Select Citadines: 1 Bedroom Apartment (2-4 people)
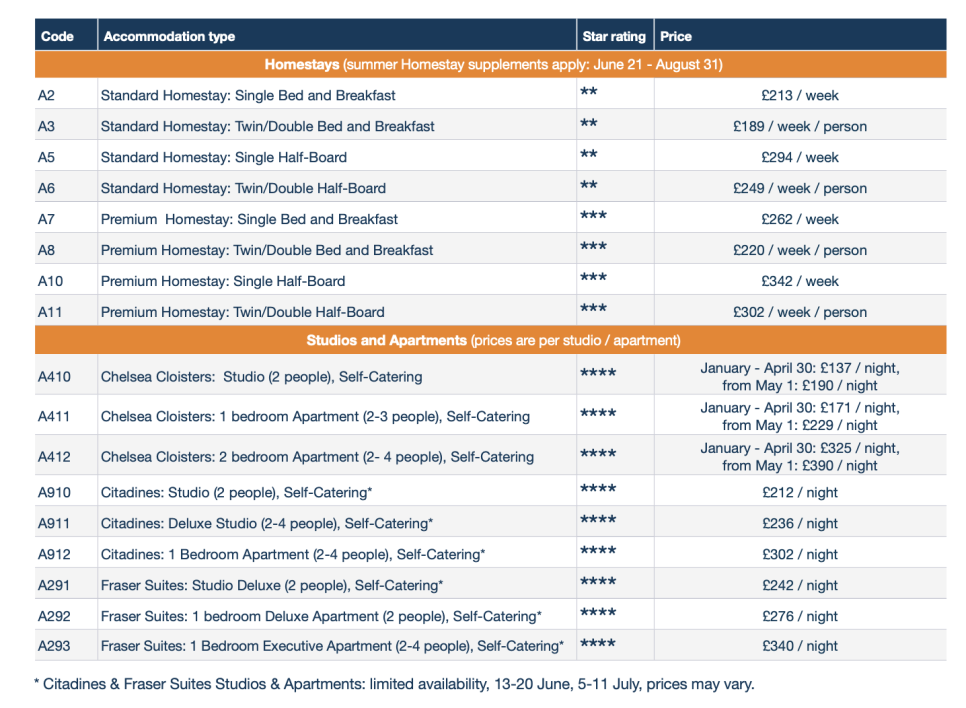966x708 pixels. pyautogui.click(x=293, y=554)
